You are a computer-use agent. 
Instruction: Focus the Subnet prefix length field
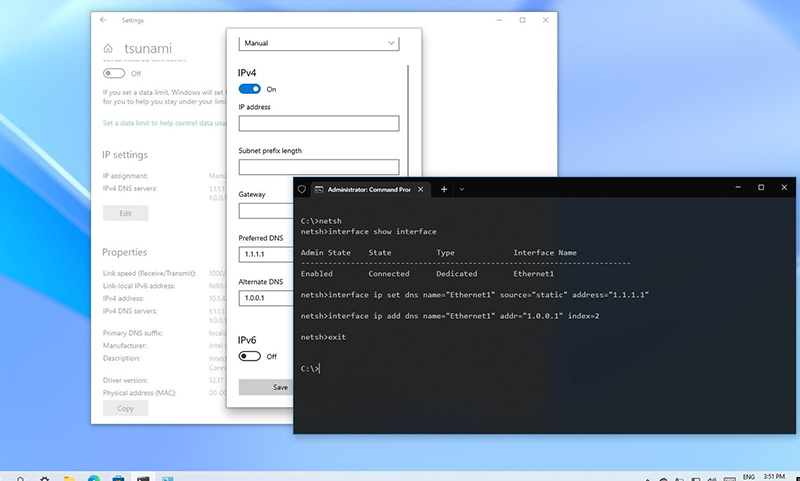coord(319,167)
